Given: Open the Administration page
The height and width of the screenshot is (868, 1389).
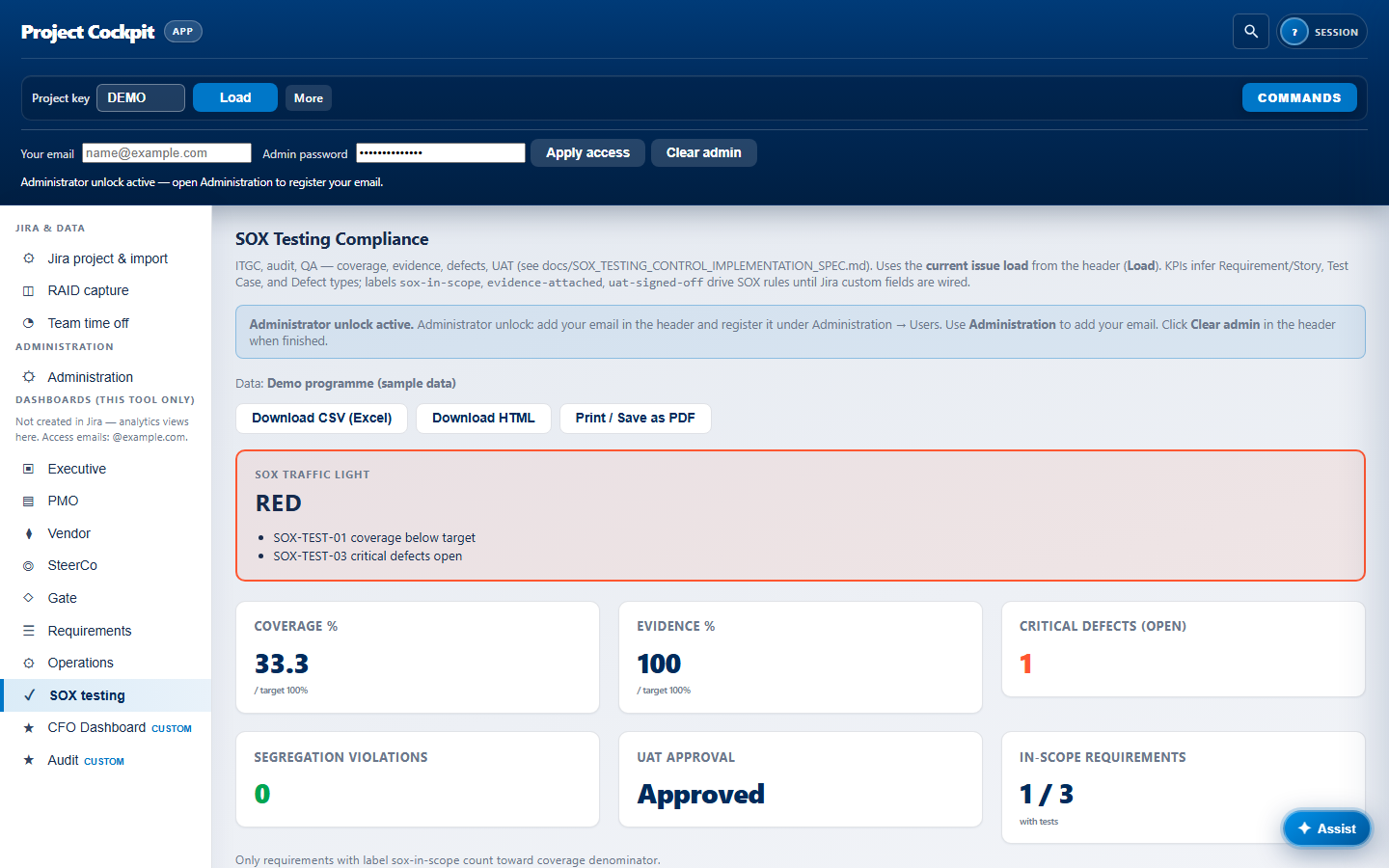Looking at the screenshot, I should coord(106,377).
